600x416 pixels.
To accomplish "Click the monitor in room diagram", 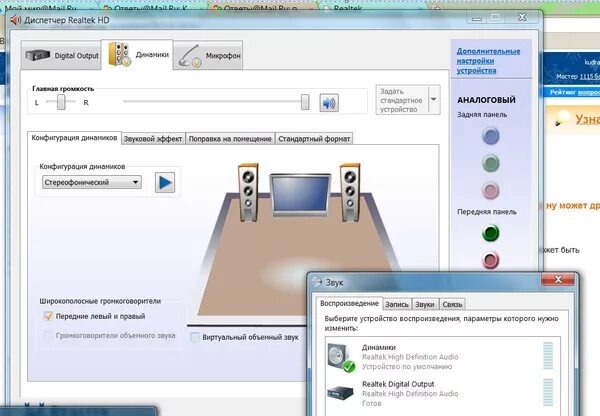I will [300, 195].
